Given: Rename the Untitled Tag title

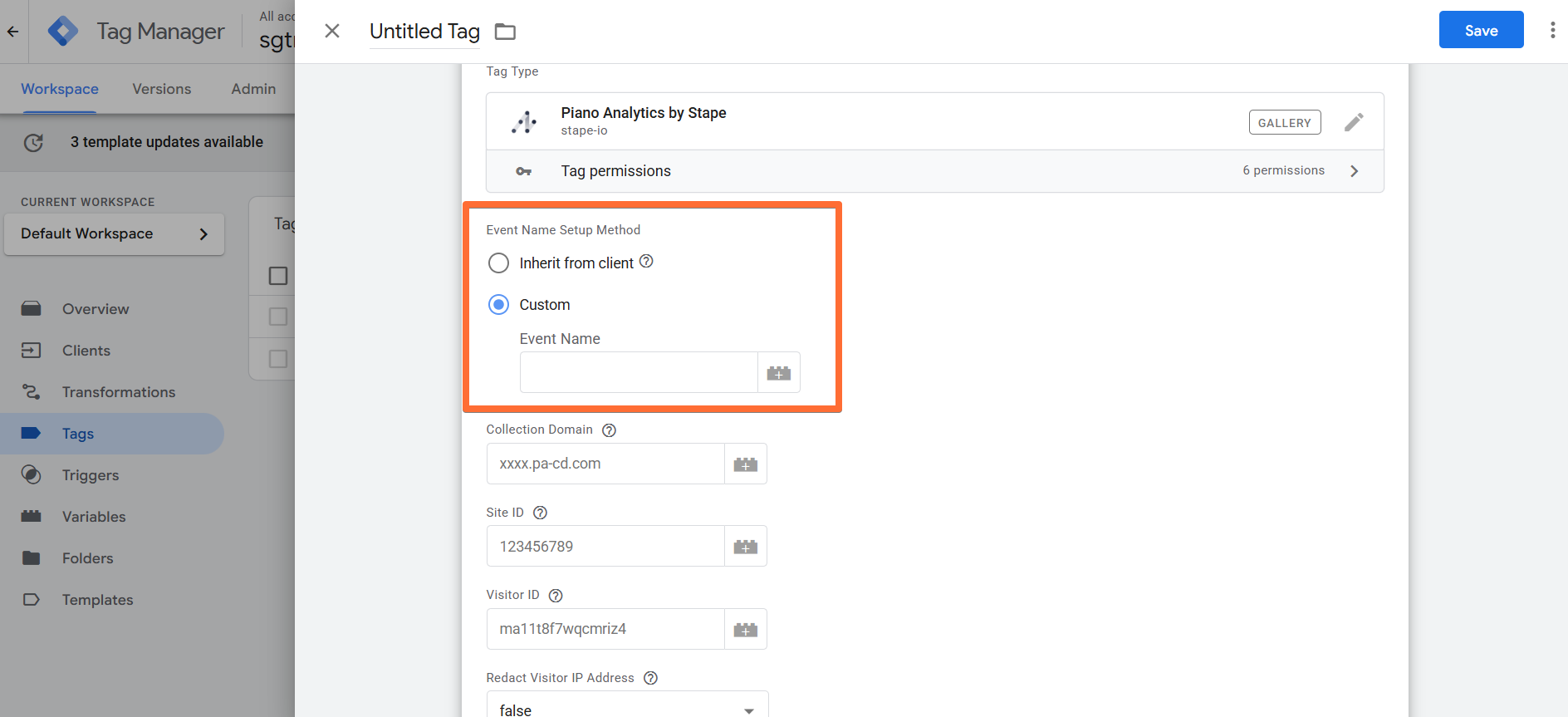Looking at the screenshot, I should pos(424,31).
